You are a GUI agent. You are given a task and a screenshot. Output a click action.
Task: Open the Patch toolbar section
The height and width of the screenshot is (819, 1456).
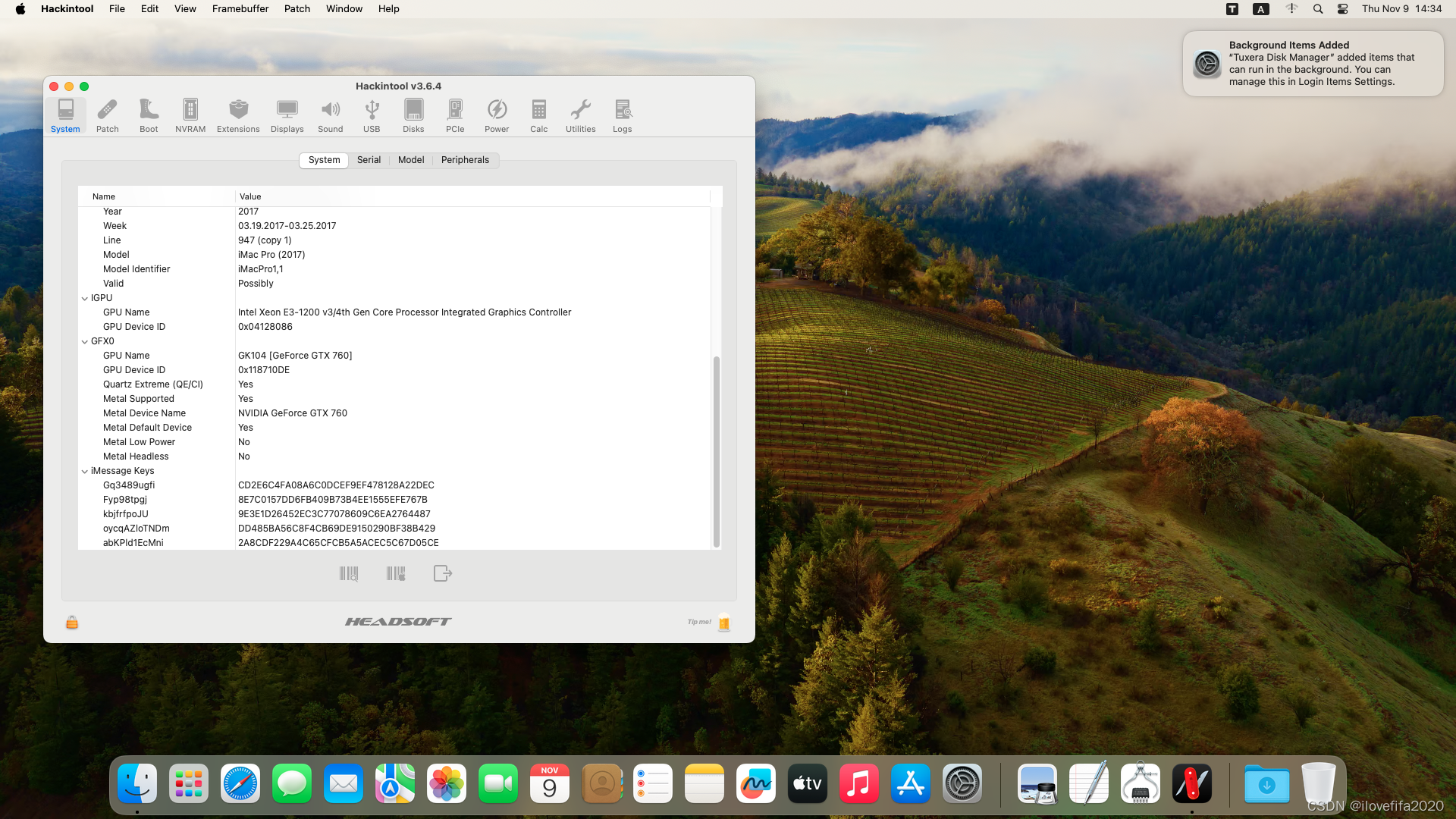[x=107, y=115]
